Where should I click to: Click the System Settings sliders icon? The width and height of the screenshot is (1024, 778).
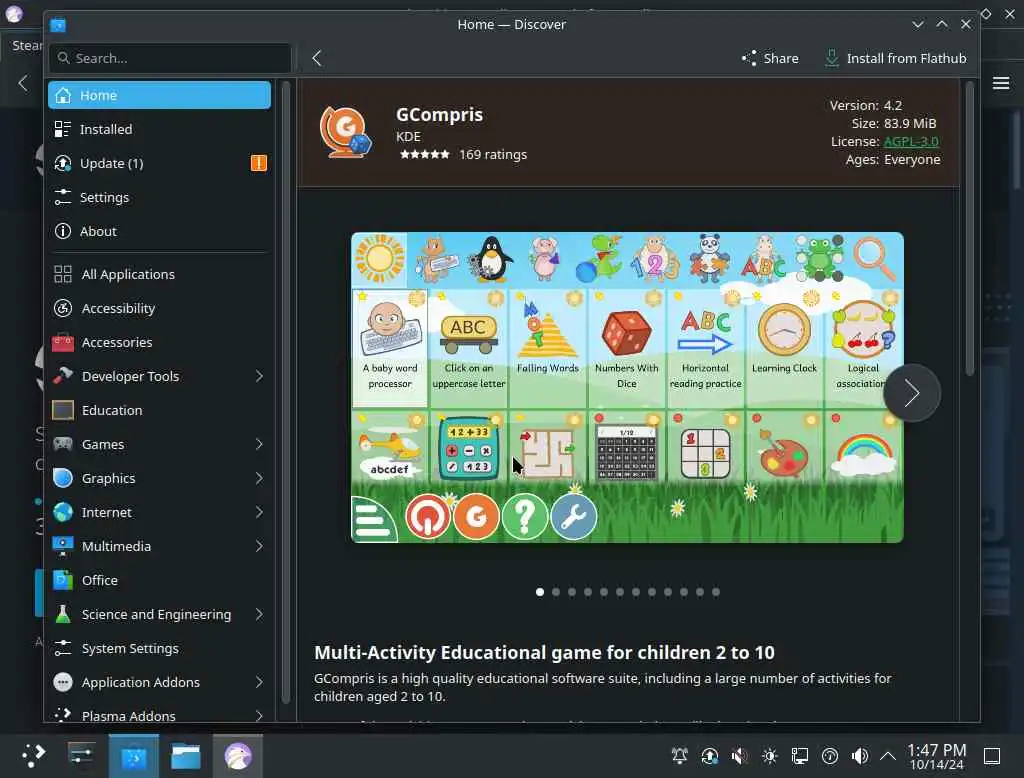coord(63,648)
